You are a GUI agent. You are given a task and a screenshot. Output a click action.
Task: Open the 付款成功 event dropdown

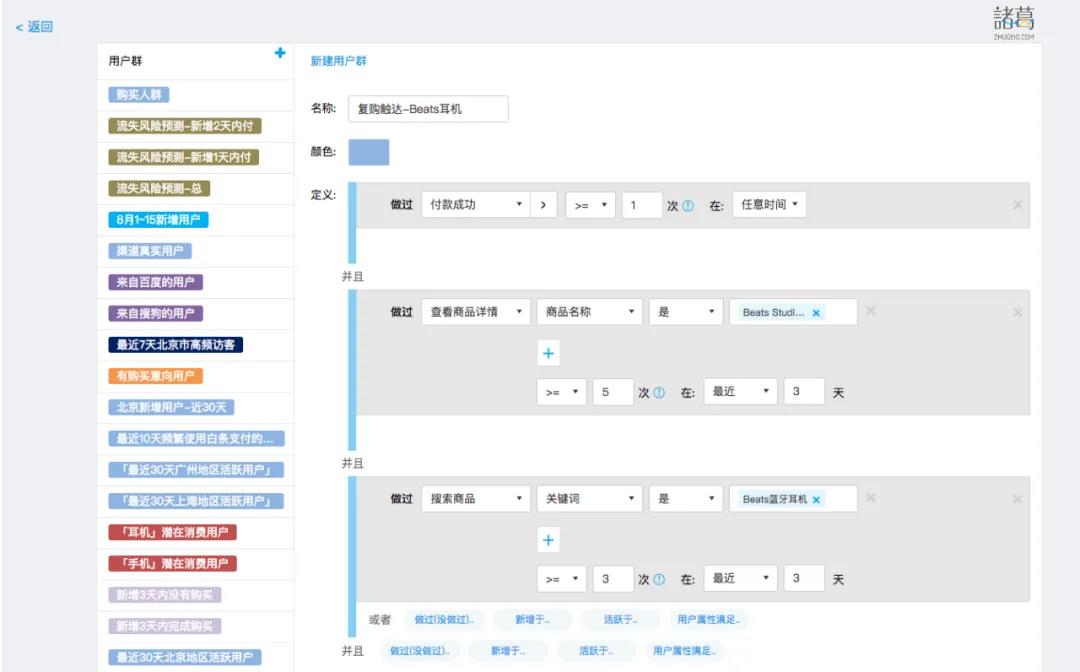[x=475, y=205]
